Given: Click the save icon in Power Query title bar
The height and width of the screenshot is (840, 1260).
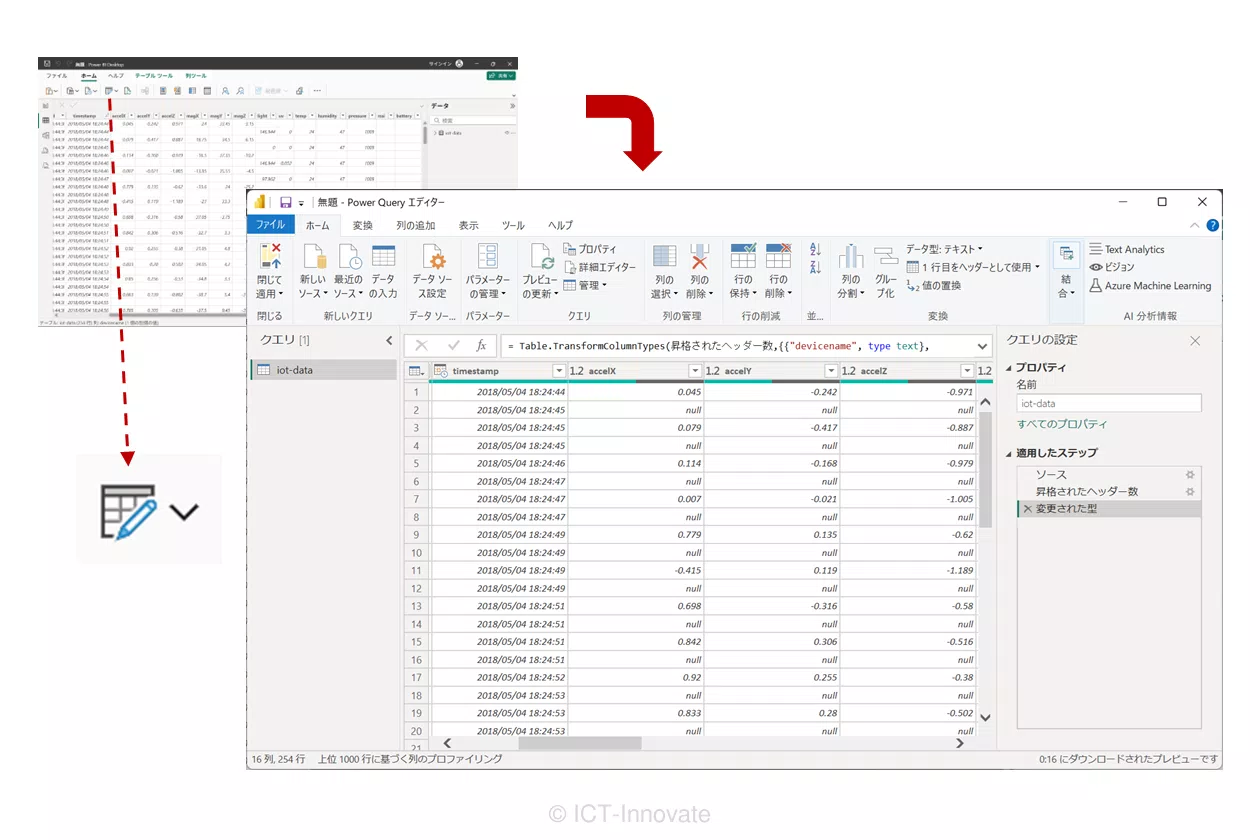Looking at the screenshot, I should click(x=286, y=202).
